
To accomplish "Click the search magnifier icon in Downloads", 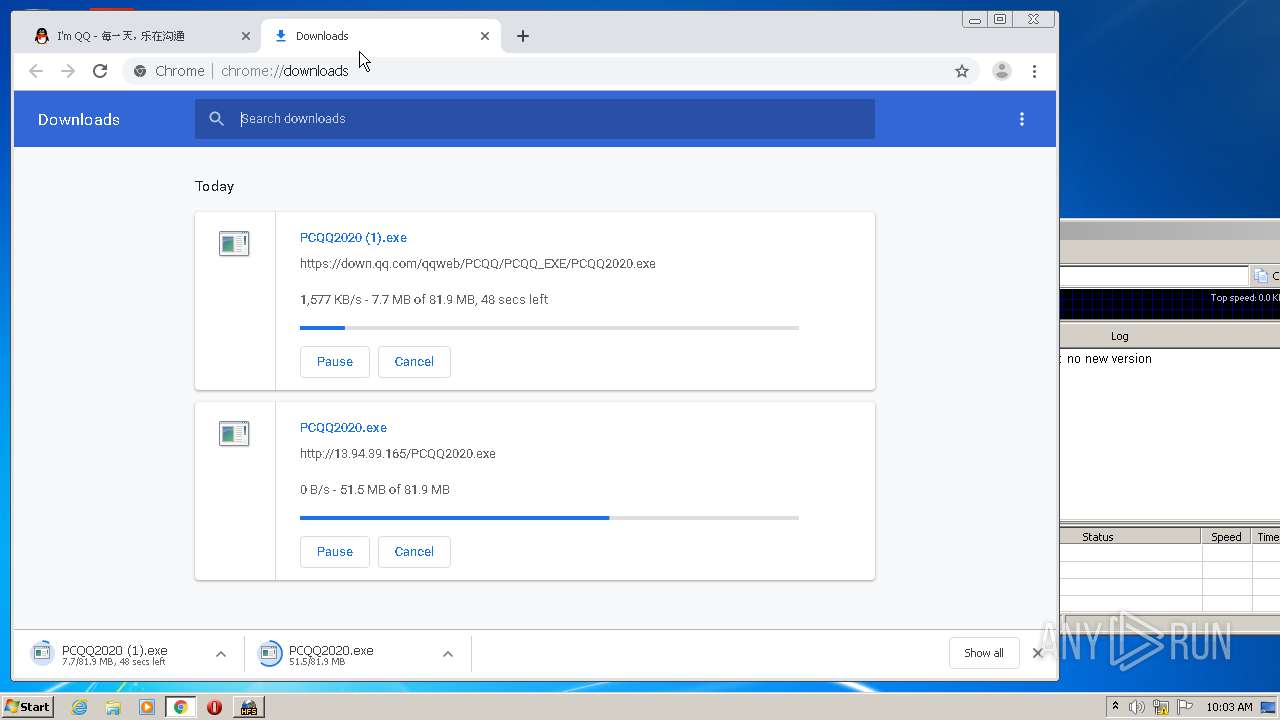I will (217, 119).
